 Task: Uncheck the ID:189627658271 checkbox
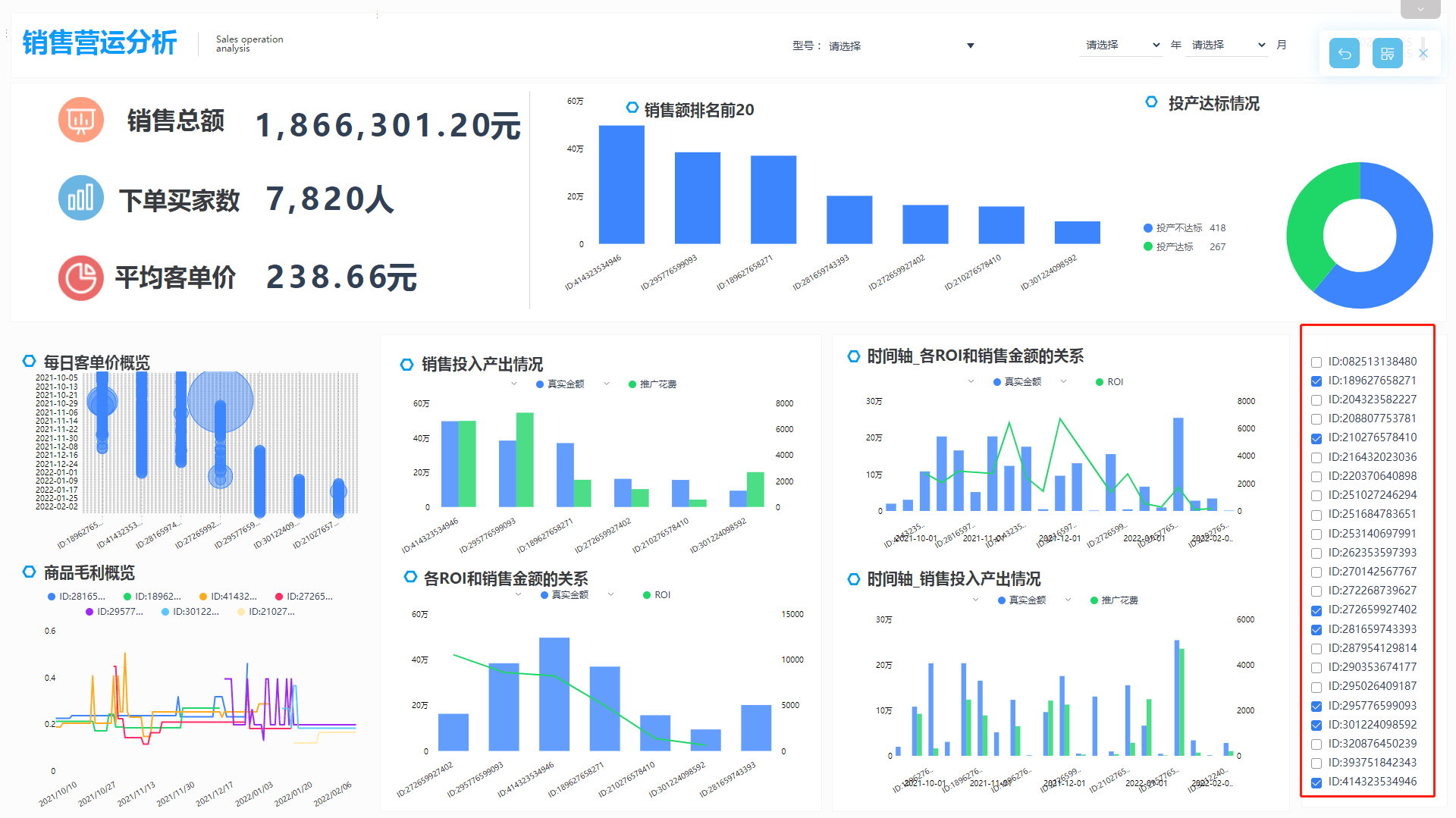[1316, 381]
